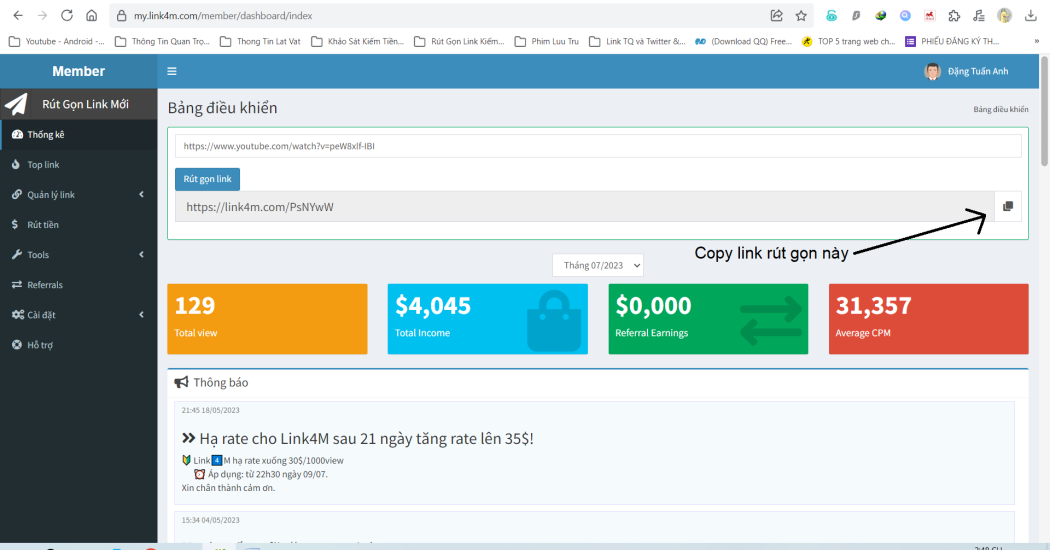Open the Phim Luu Tru bookmark folder

[x=546, y=42]
